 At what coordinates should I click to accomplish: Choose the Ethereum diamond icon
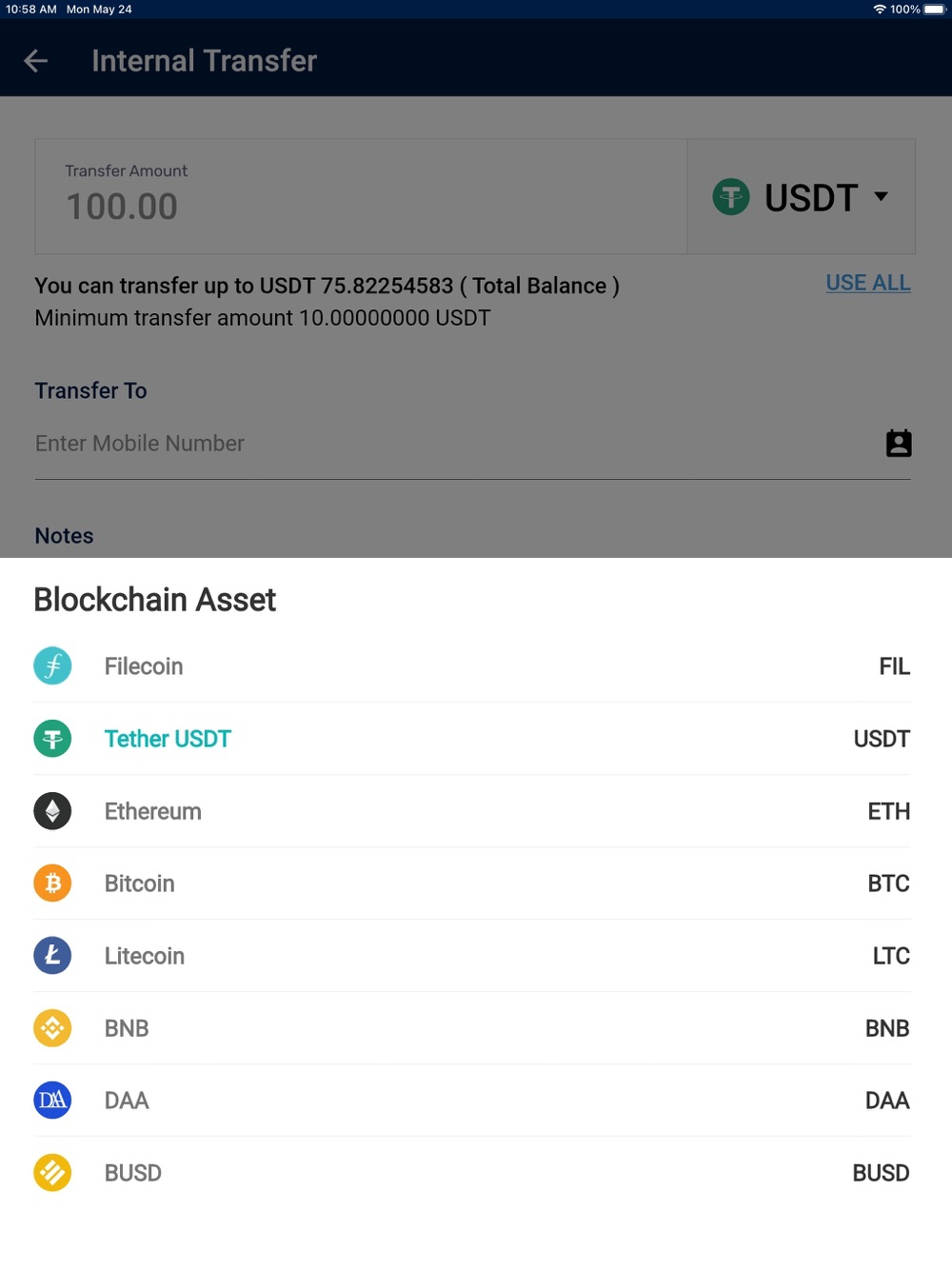click(52, 811)
